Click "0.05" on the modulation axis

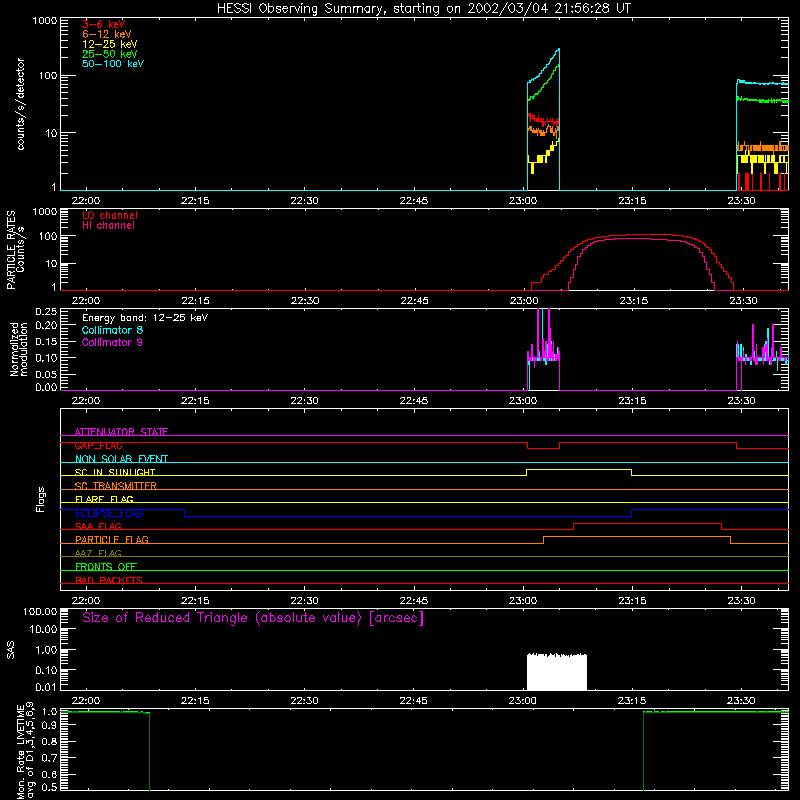(x=46, y=374)
